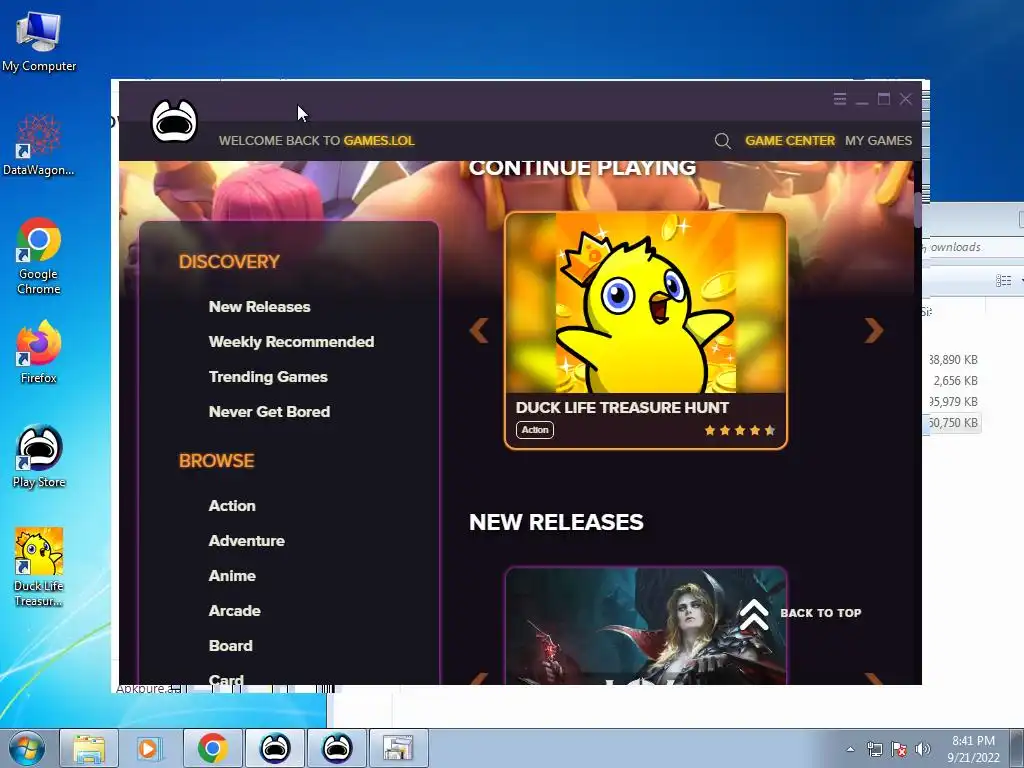Screen dimensions: 1024x768
Task: Change view icon in Explorer window behind
Action: pos(1003,281)
